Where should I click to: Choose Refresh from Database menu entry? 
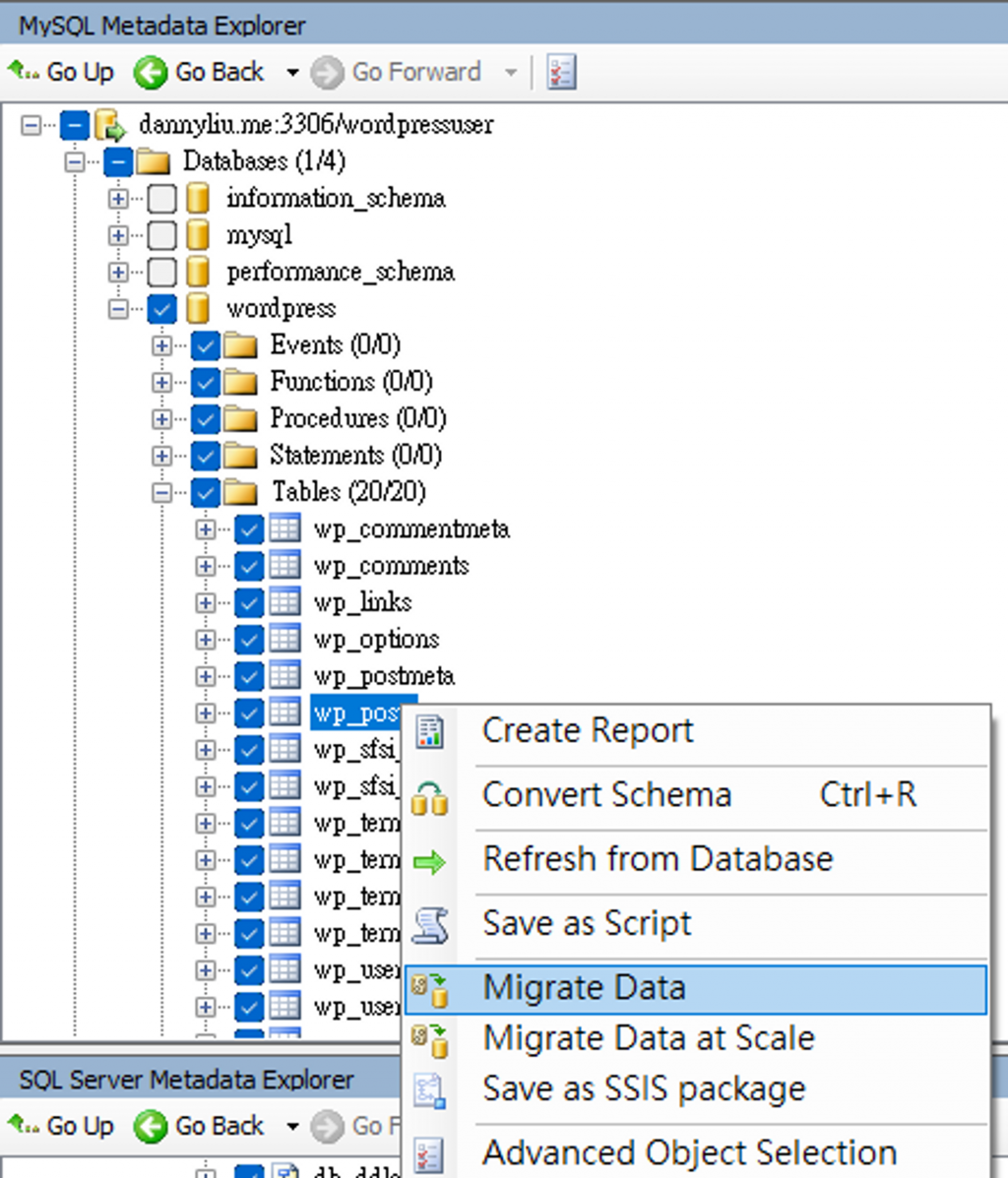(695, 859)
